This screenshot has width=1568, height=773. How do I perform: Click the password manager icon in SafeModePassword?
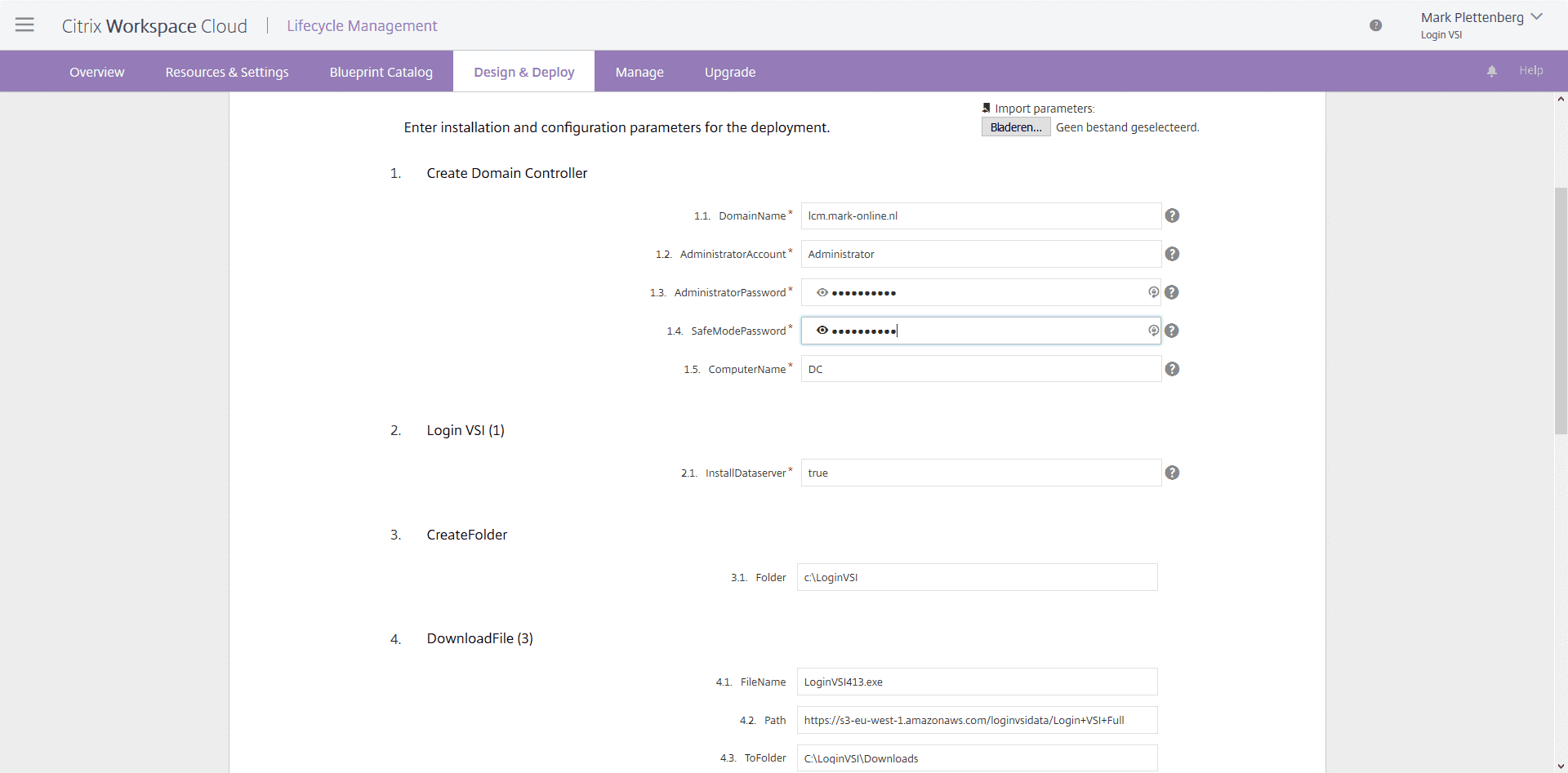click(x=1153, y=331)
